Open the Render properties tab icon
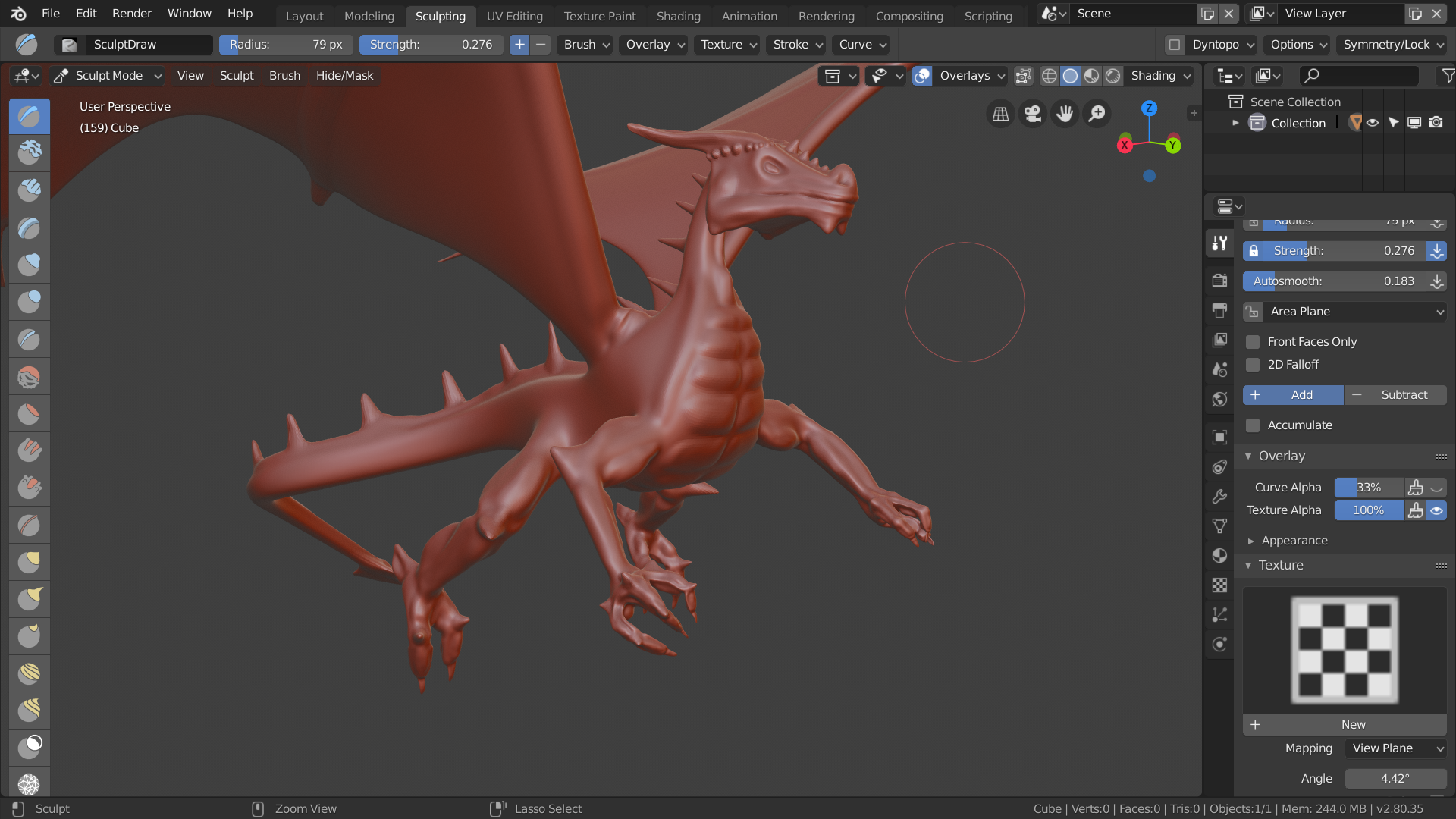 click(x=1219, y=281)
